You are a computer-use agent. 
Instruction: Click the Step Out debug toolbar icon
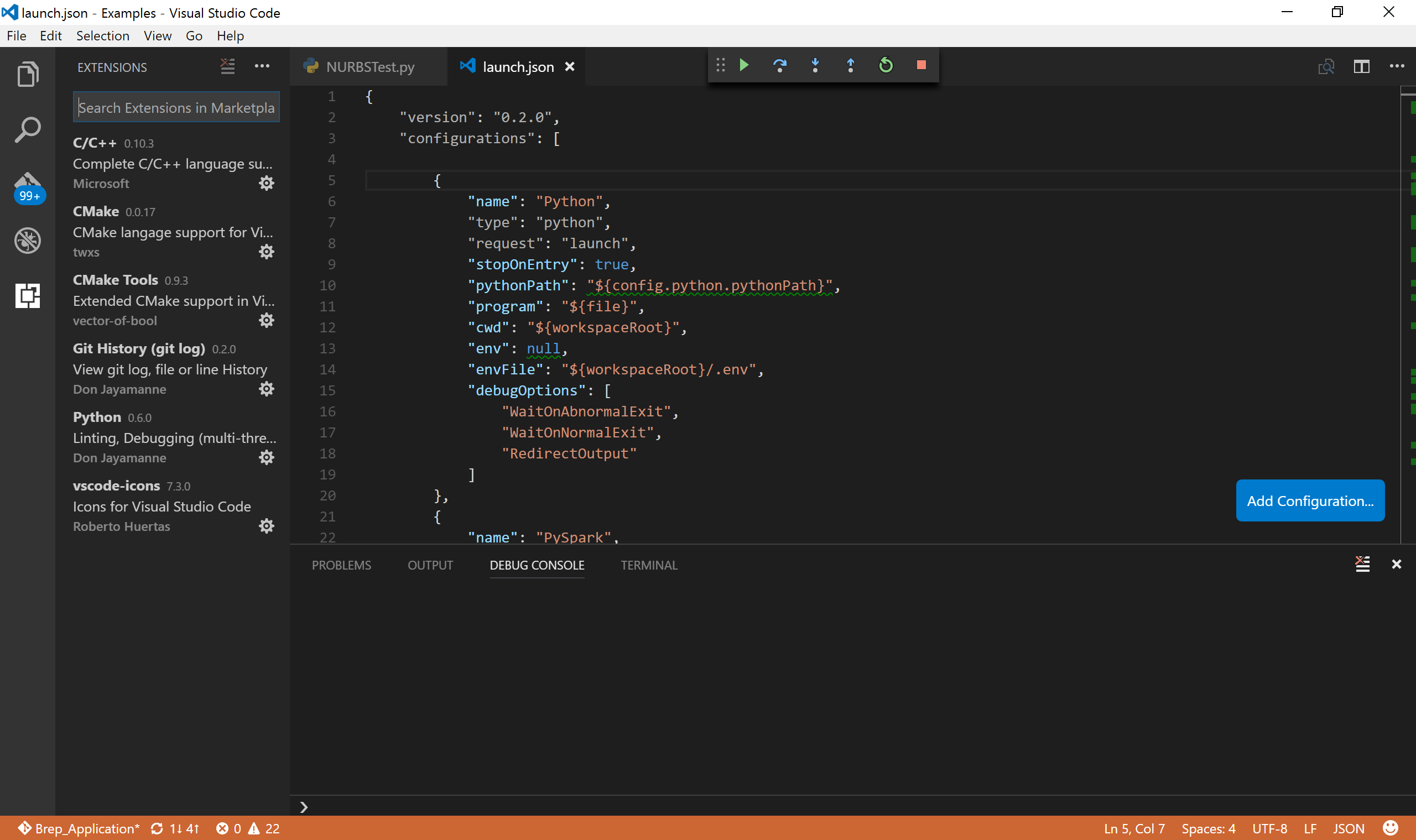850,64
